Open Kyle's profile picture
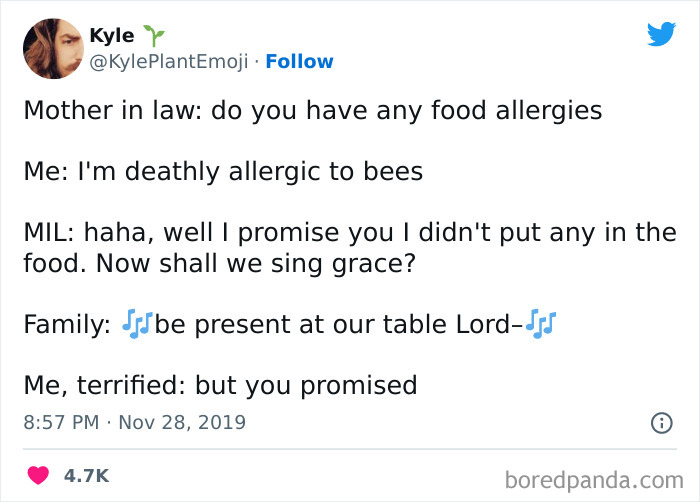Screen dimensions: 700x502 [x=52, y=47]
